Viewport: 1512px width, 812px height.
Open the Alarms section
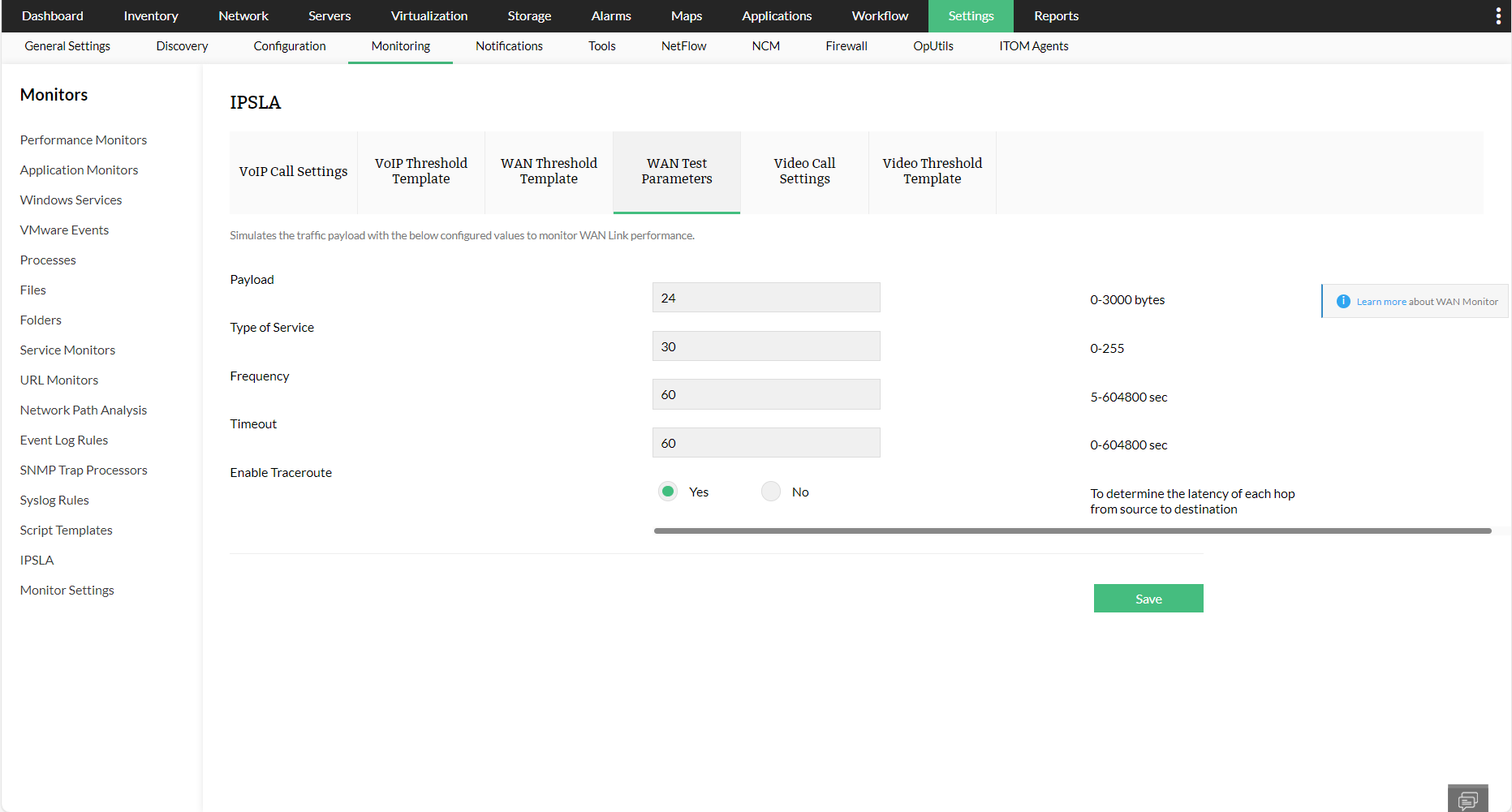(x=610, y=15)
